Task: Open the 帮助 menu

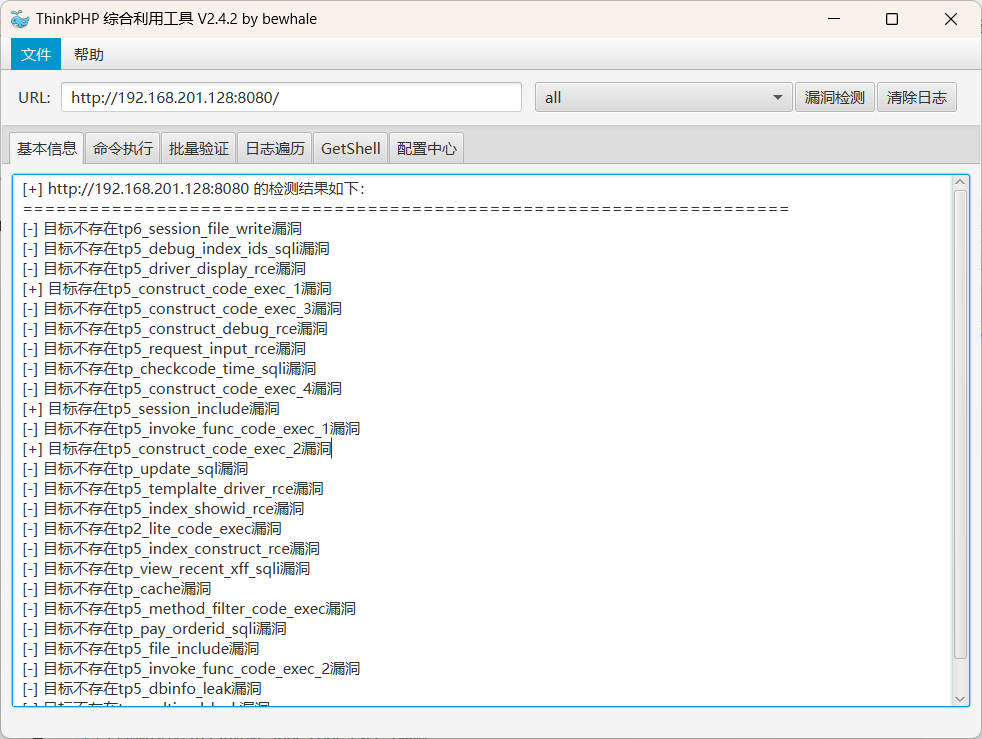Action: [x=89, y=54]
